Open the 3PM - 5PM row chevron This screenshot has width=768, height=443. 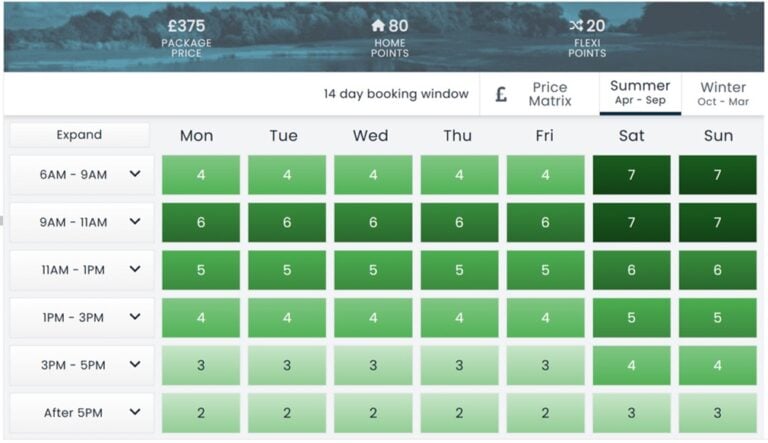point(135,366)
